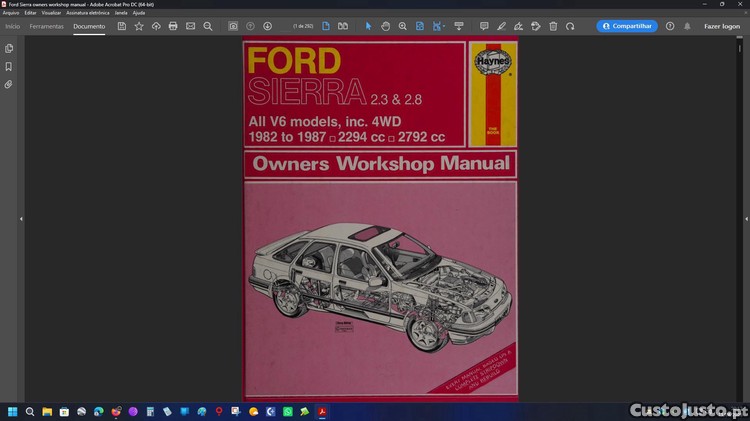750x421 pixels.
Task: Click the page number field showing 1 de 292
Action: 303,26
